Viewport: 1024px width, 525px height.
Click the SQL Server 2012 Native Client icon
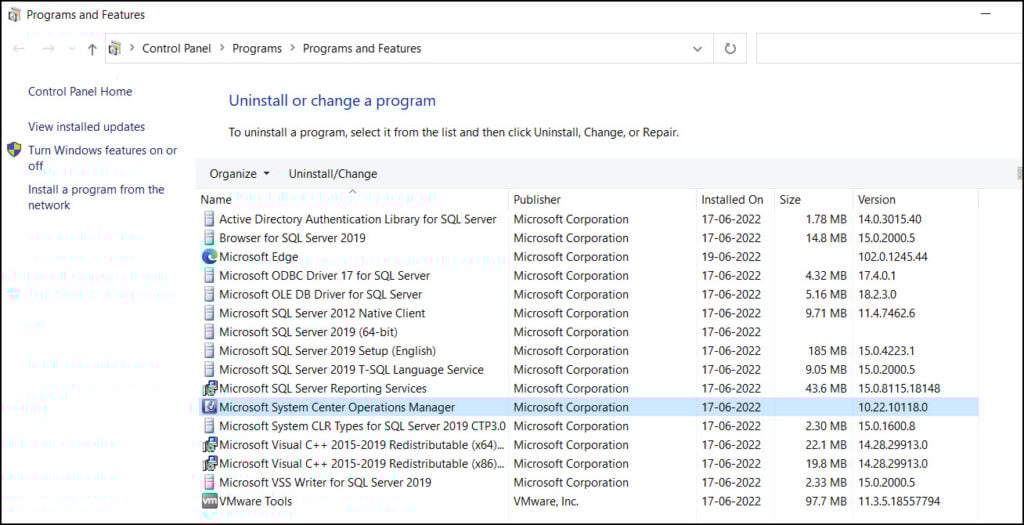point(209,313)
